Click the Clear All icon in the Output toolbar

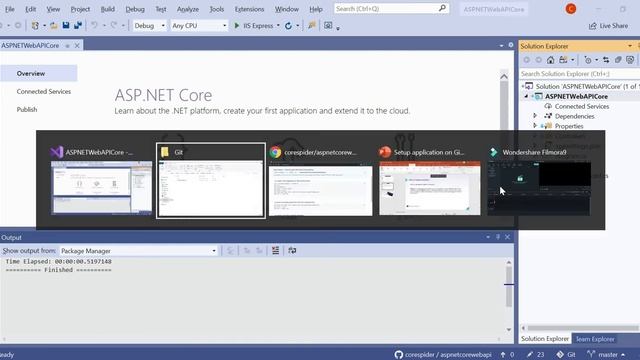click(276, 251)
